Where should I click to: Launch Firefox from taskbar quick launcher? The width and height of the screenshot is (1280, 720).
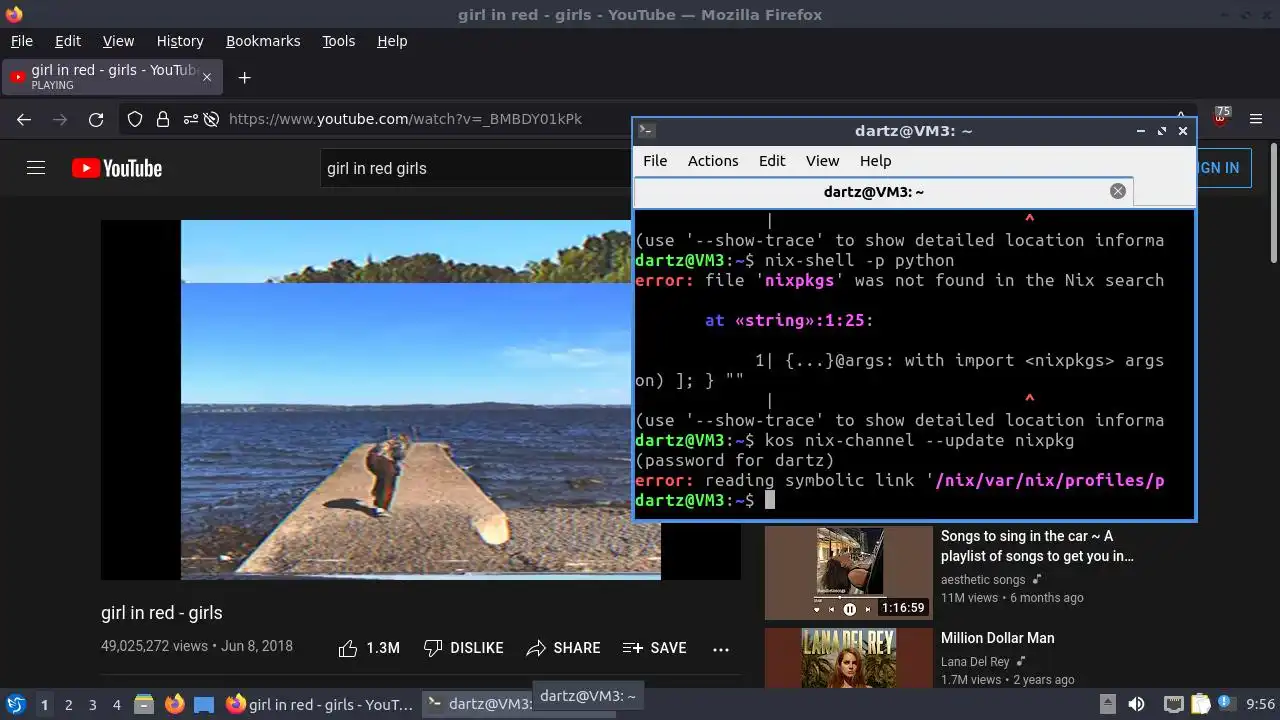click(x=174, y=705)
